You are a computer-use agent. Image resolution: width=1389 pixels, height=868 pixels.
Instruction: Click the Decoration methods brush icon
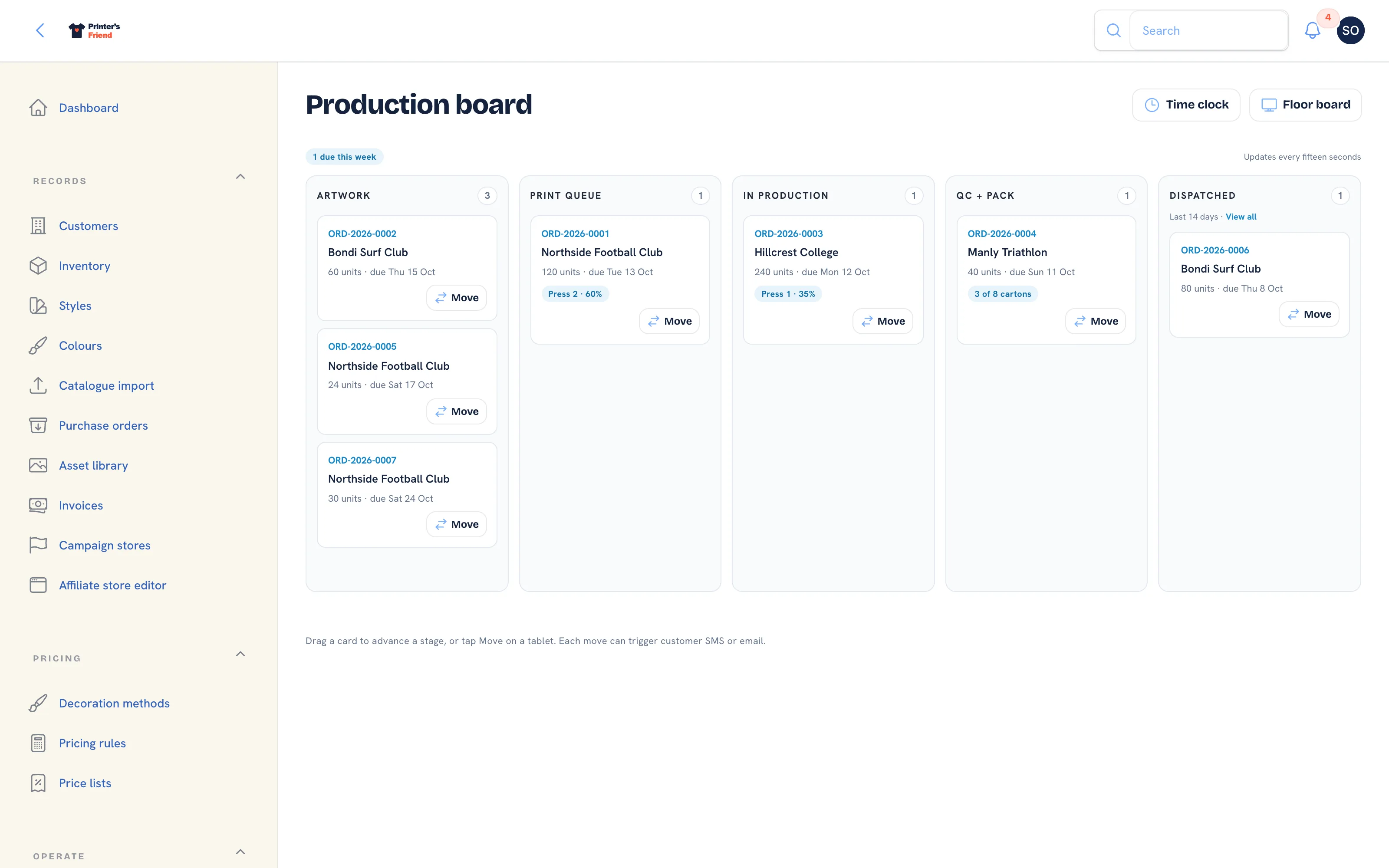point(38,703)
